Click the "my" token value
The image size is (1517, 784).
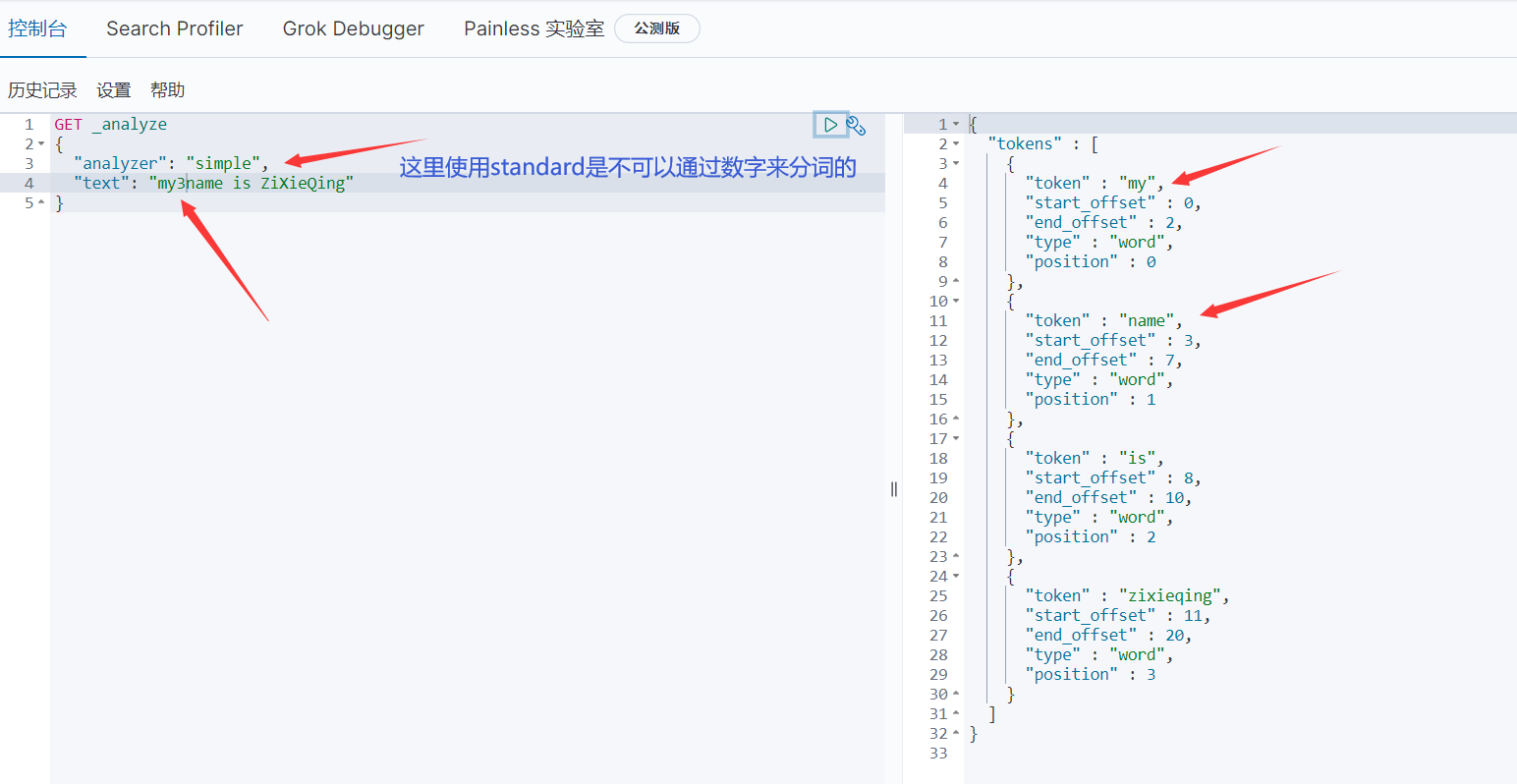click(1137, 183)
